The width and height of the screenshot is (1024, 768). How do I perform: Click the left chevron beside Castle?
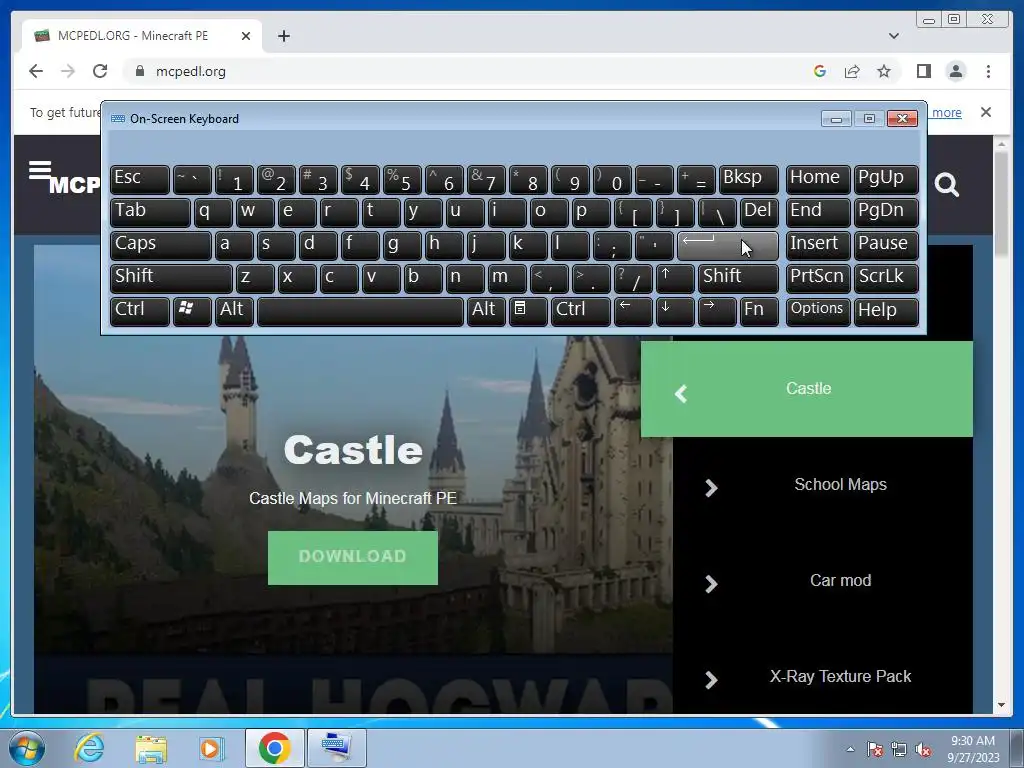[x=680, y=394]
